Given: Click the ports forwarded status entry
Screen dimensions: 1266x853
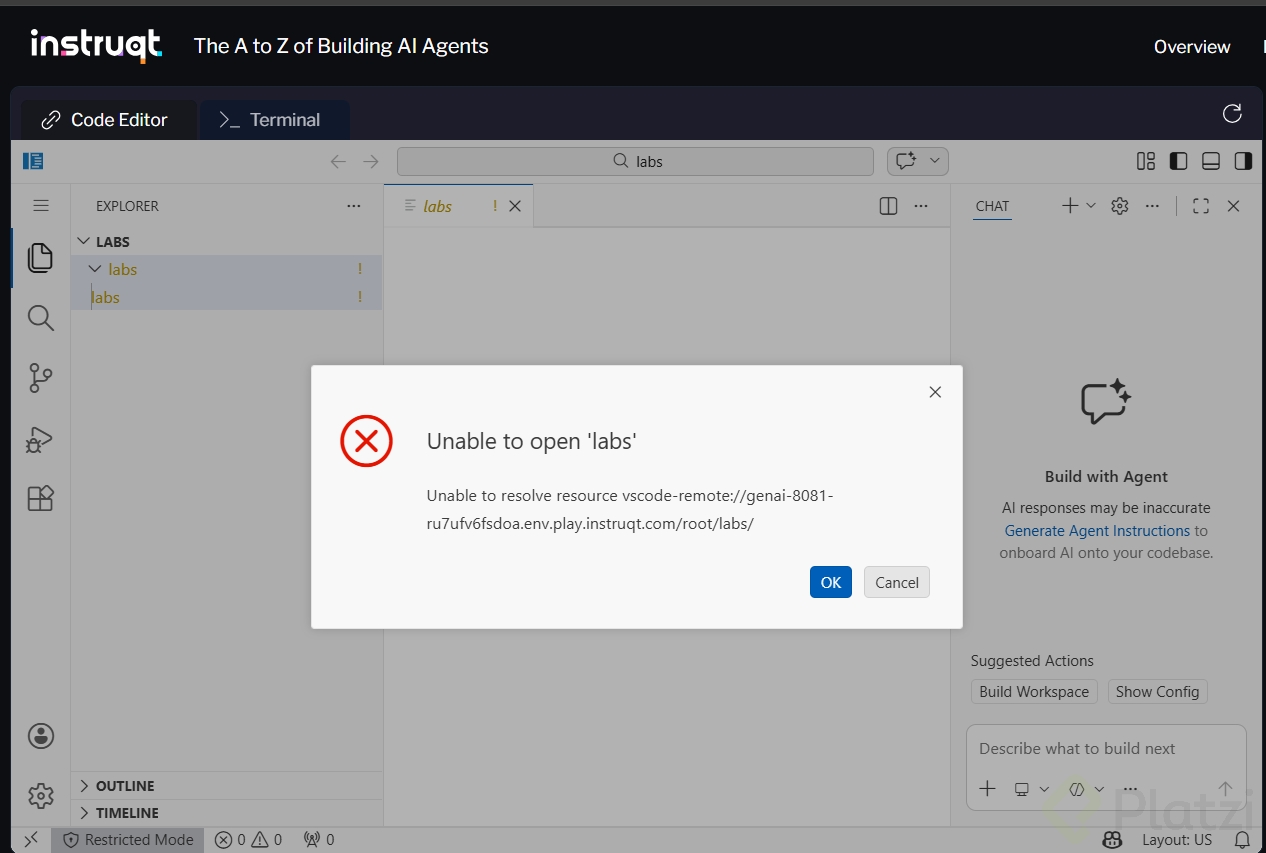Looking at the screenshot, I should (x=319, y=840).
